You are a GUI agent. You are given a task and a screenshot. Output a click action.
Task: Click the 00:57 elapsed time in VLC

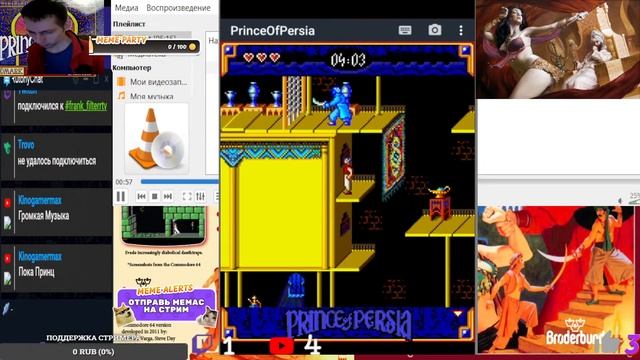coord(124,182)
